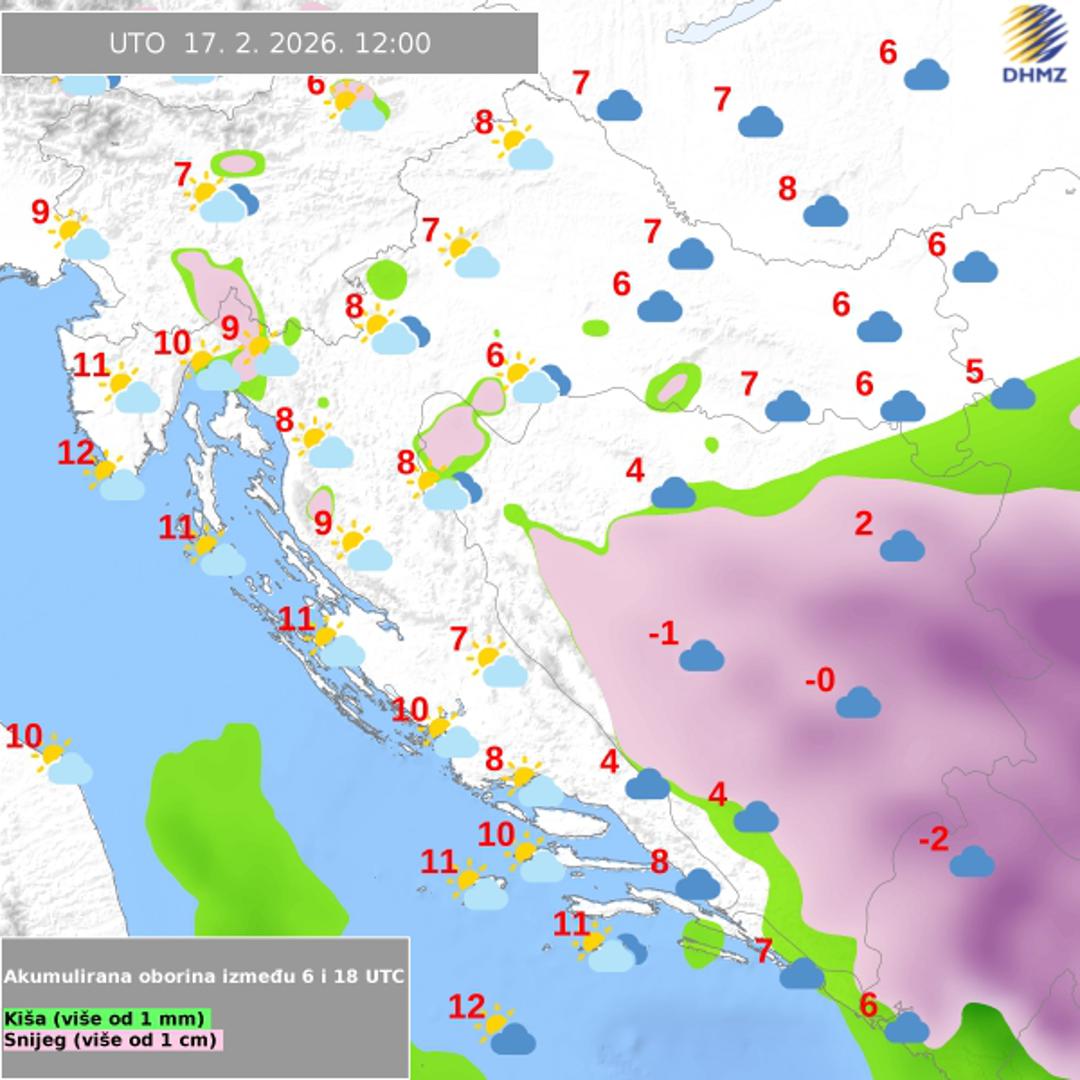Click the red 5 temperature label

pos(974,372)
